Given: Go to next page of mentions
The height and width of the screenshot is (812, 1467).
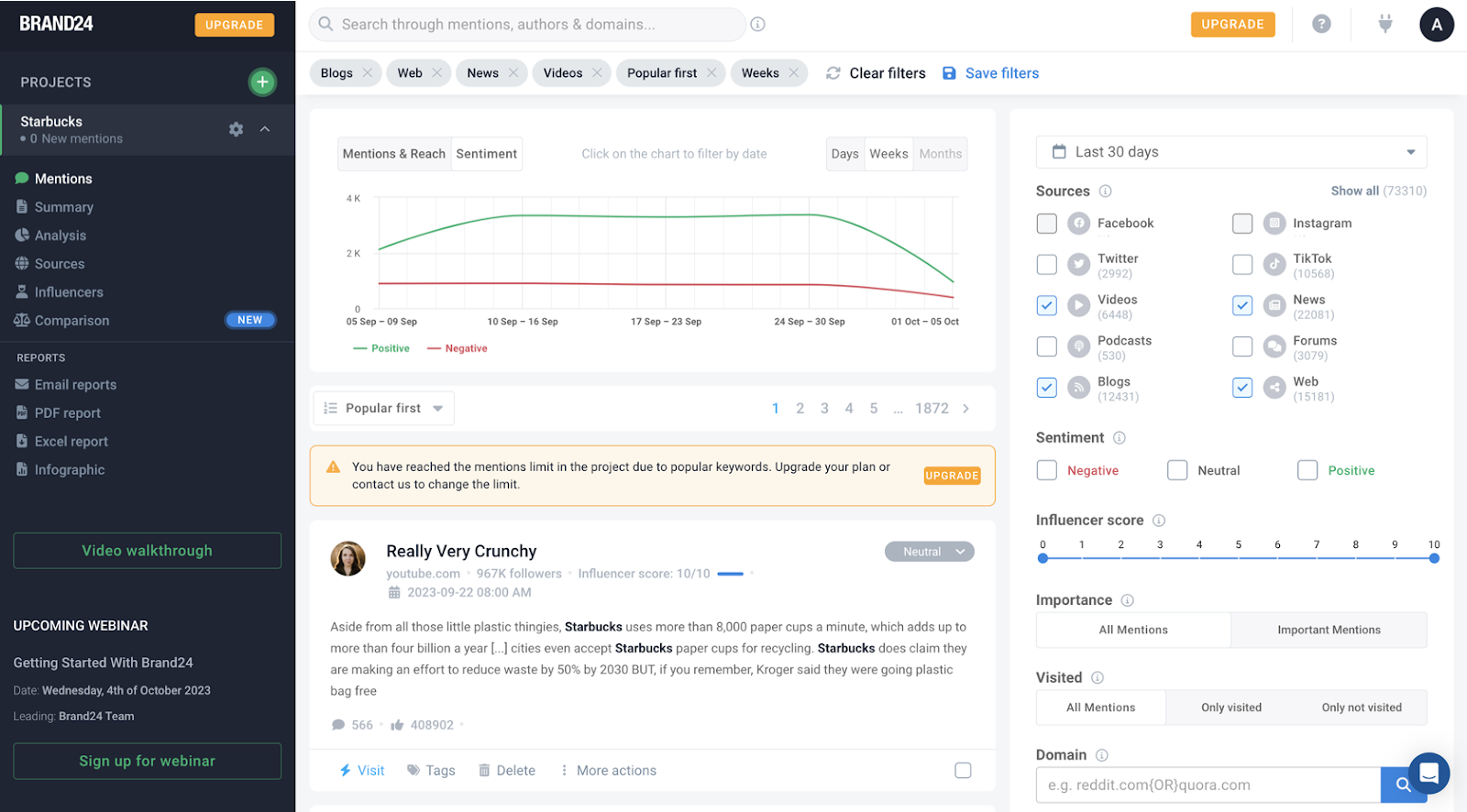Looking at the screenshot, I should (965, 409).
